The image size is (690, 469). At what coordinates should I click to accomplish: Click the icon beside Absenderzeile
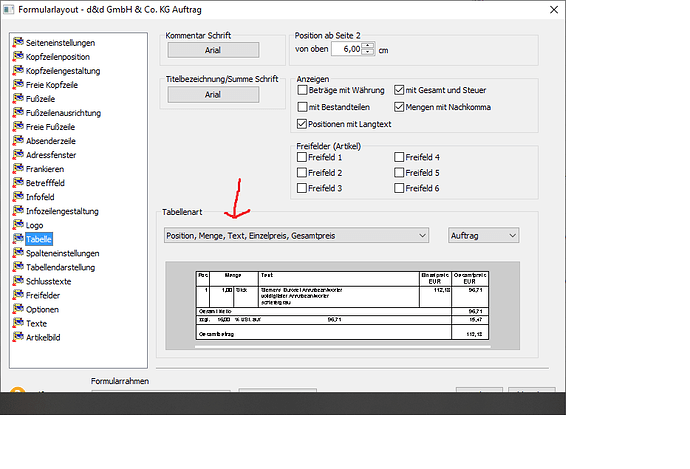(18, 141)
